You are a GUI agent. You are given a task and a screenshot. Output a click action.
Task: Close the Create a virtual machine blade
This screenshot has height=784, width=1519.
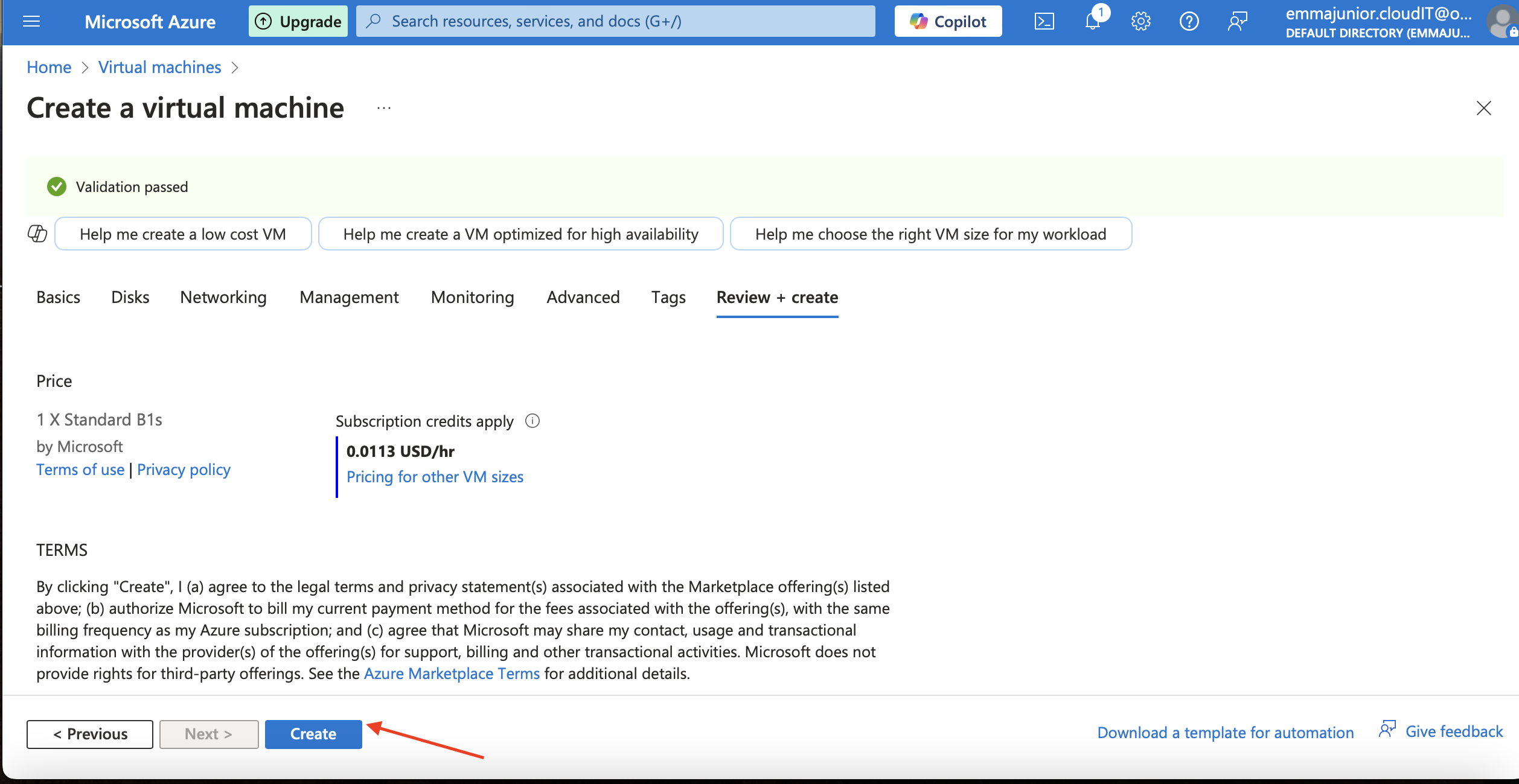click(1483, 109)
